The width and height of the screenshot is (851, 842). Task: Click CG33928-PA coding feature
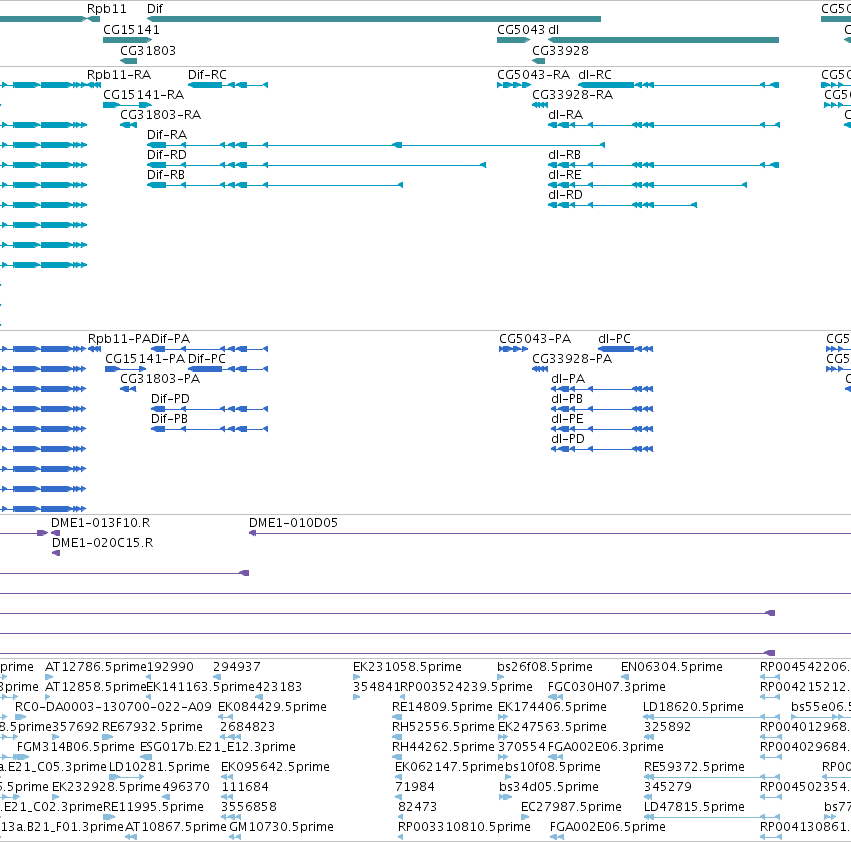[x=571, y=359]
